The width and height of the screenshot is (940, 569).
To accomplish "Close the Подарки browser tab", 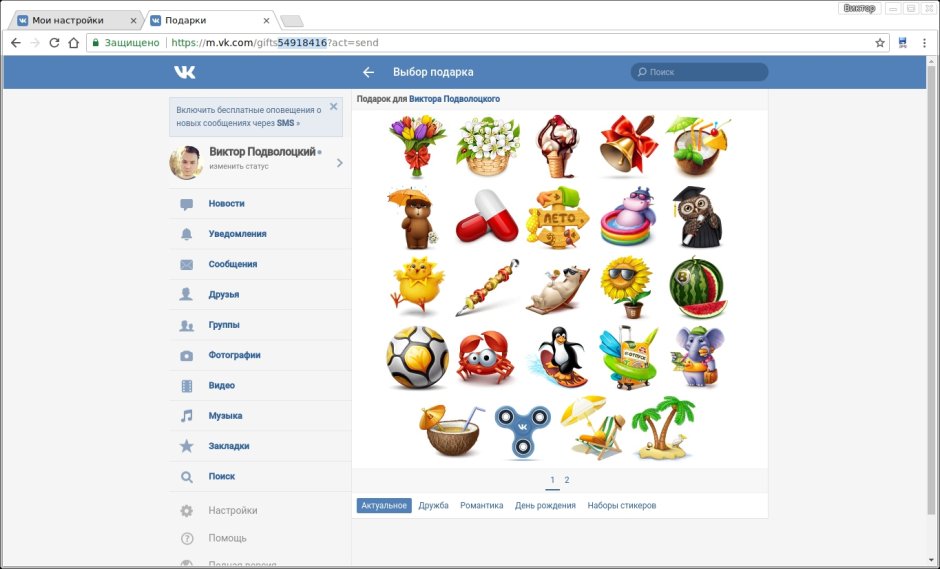I will point(266,20).
